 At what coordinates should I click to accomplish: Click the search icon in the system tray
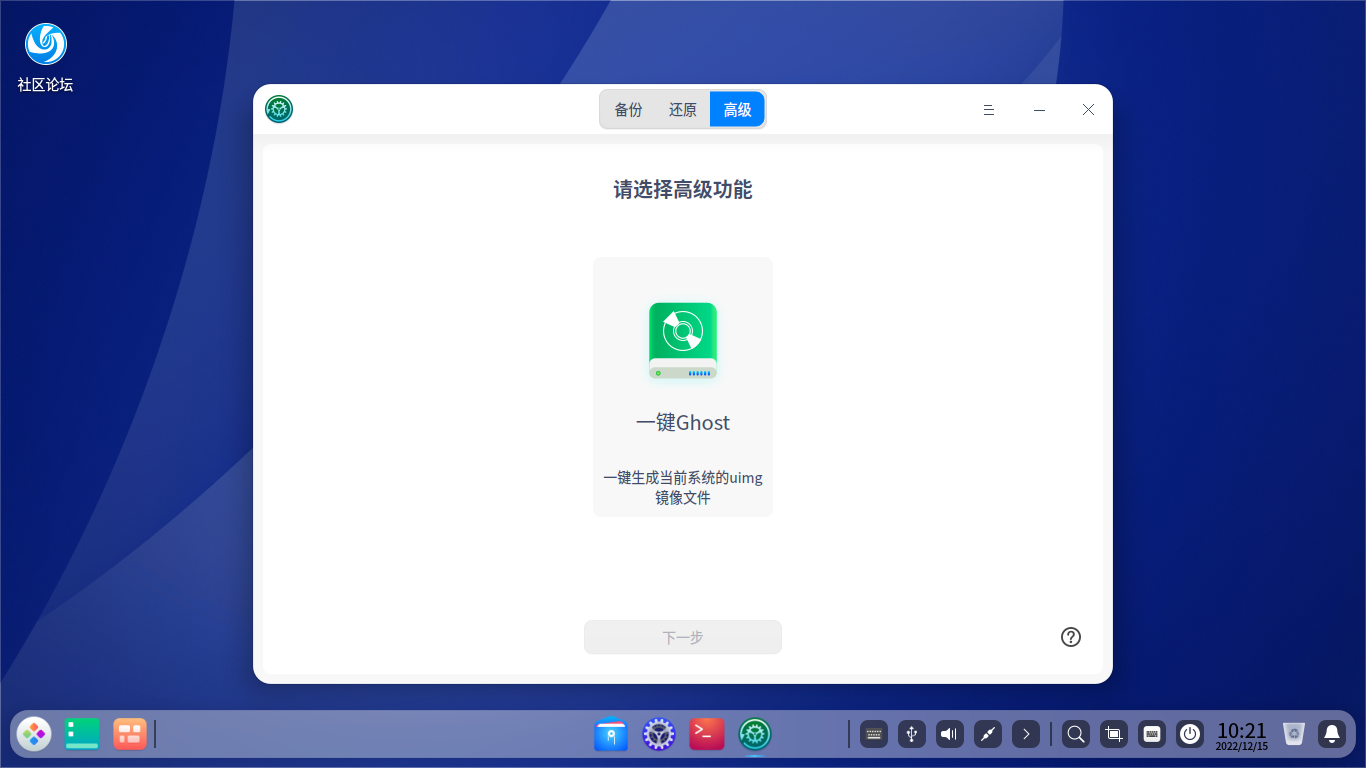(x=1074, y=734)
